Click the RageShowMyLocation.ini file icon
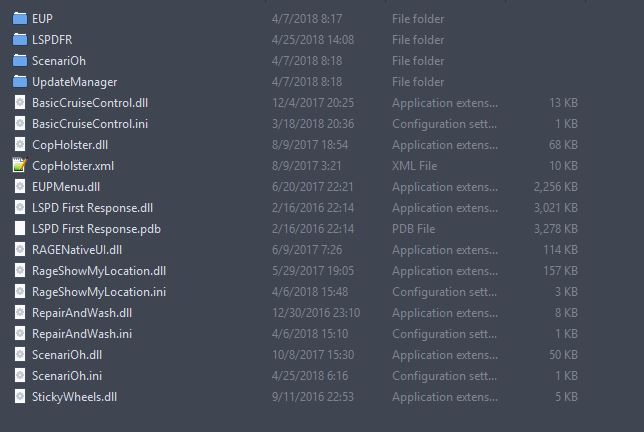 tap(19, 291)
